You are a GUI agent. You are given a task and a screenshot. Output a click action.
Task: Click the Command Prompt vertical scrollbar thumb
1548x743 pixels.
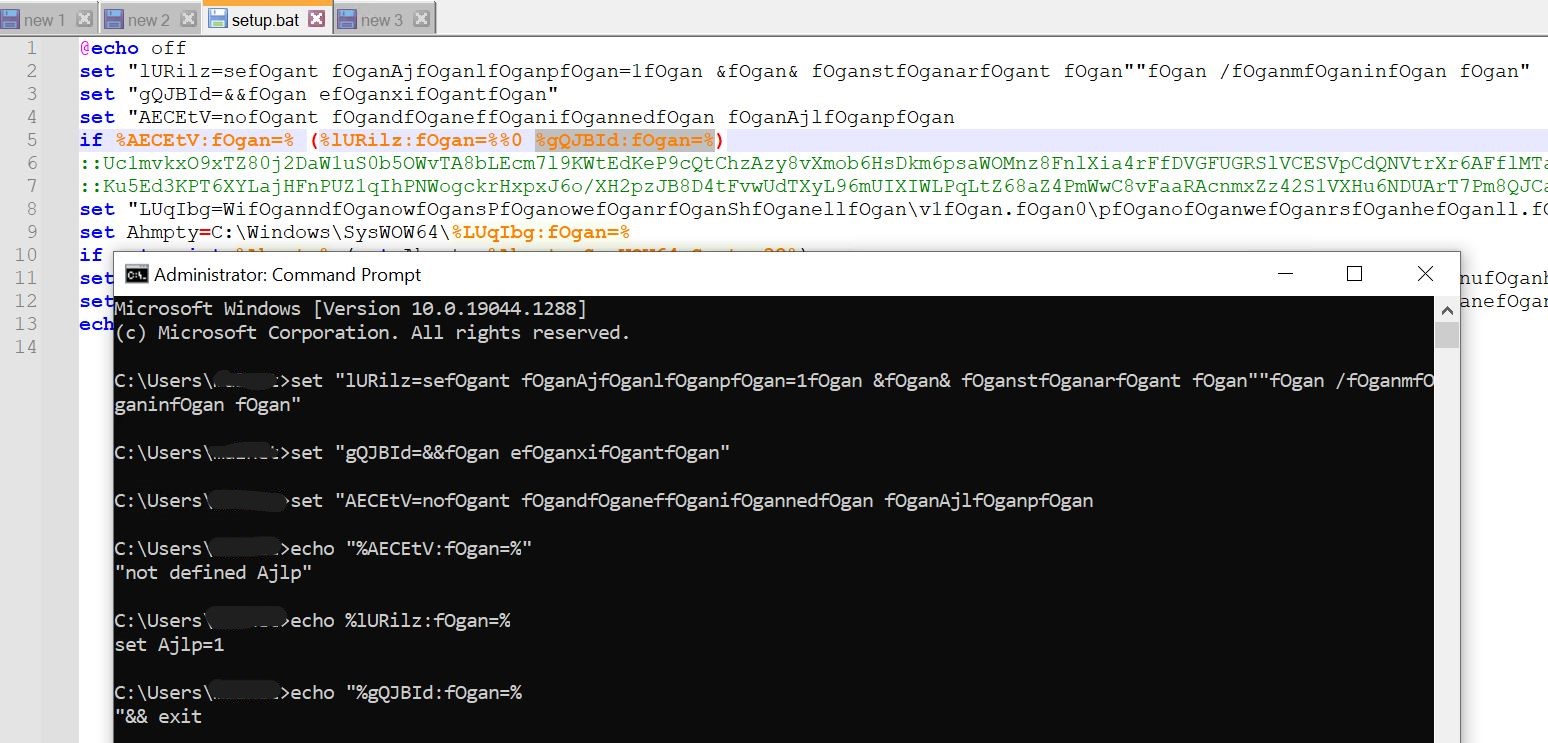(x=1445, y=334)
